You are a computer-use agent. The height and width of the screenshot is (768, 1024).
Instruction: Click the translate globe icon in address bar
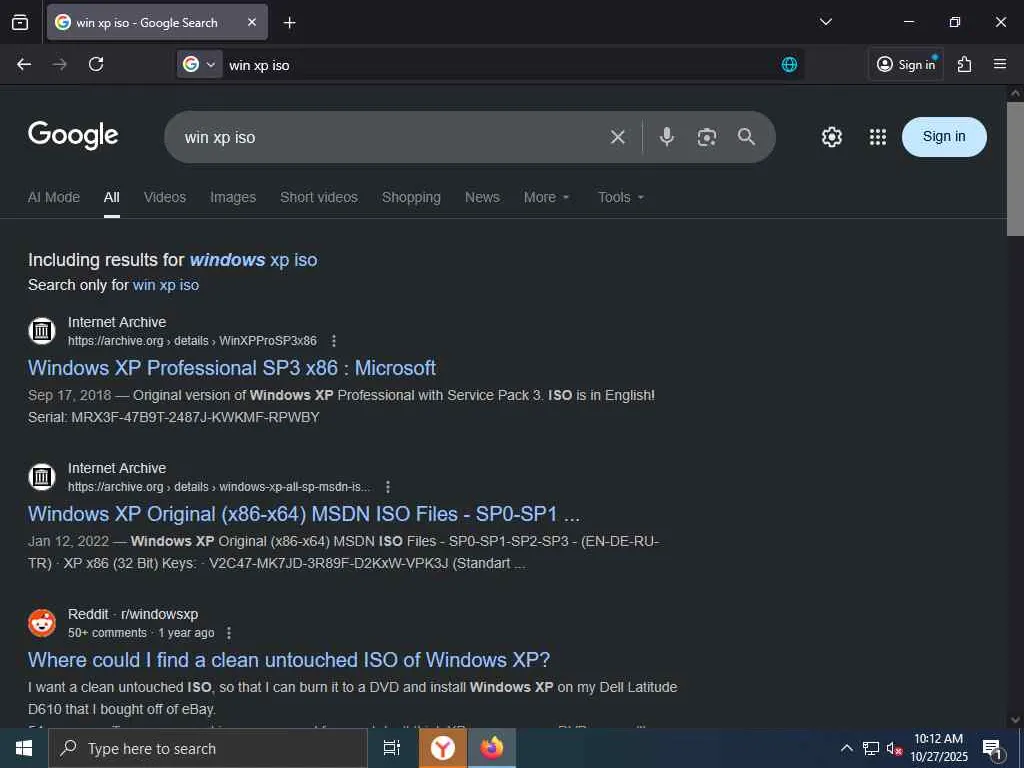coord(789,64)
